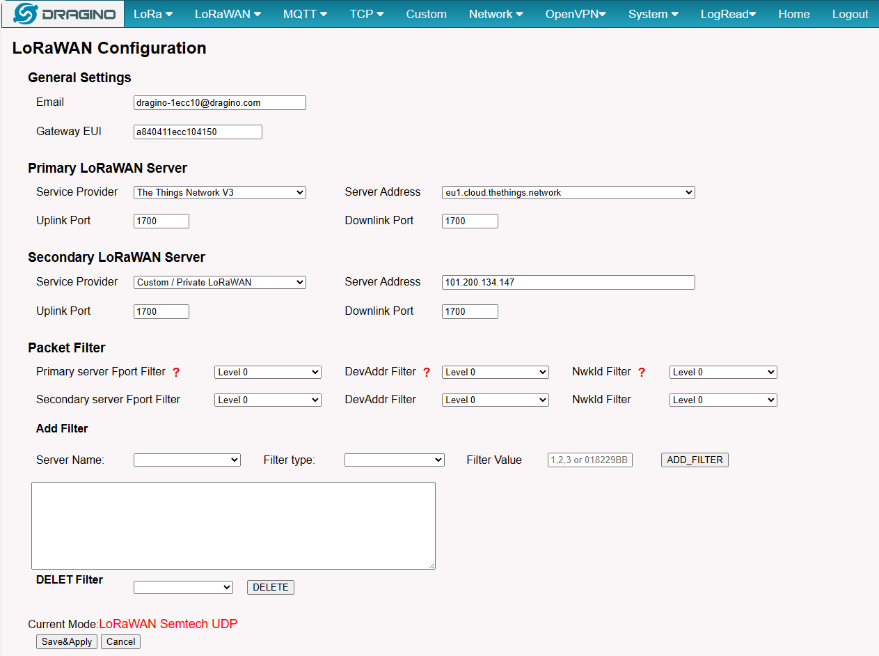Click the Filter Value input field
879x656 pixels.
click(590, 460)
